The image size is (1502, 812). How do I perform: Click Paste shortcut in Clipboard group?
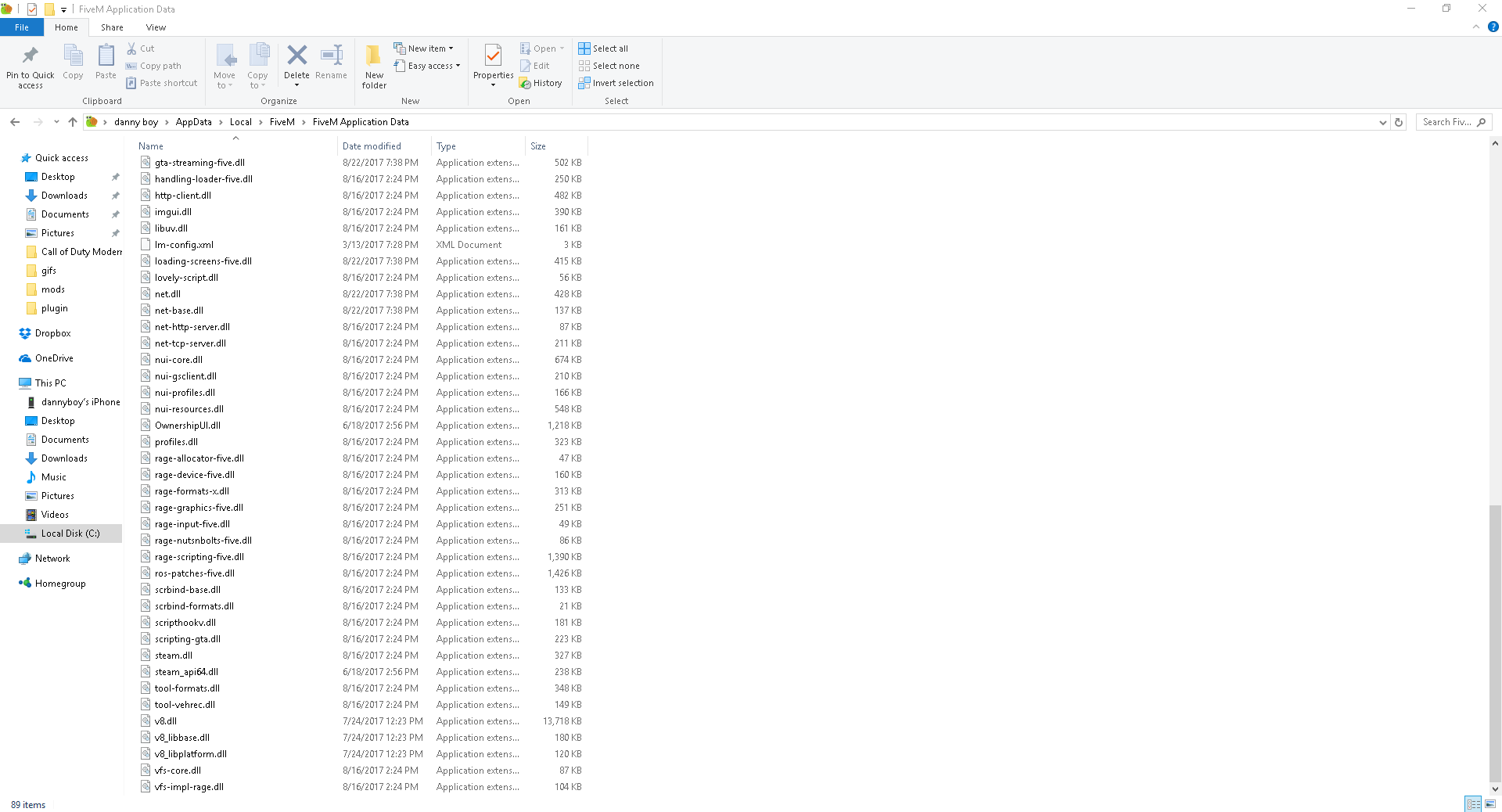point(162,83)
